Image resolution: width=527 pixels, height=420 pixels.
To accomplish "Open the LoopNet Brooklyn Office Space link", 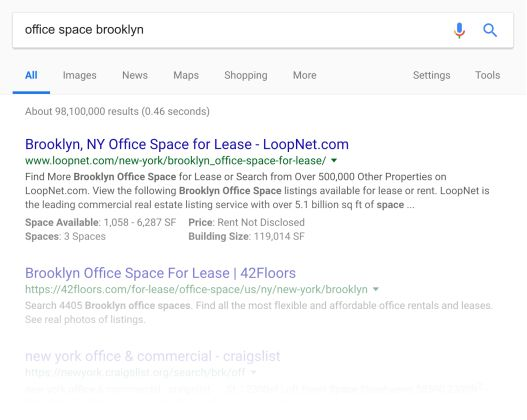I will pos(187,144).
